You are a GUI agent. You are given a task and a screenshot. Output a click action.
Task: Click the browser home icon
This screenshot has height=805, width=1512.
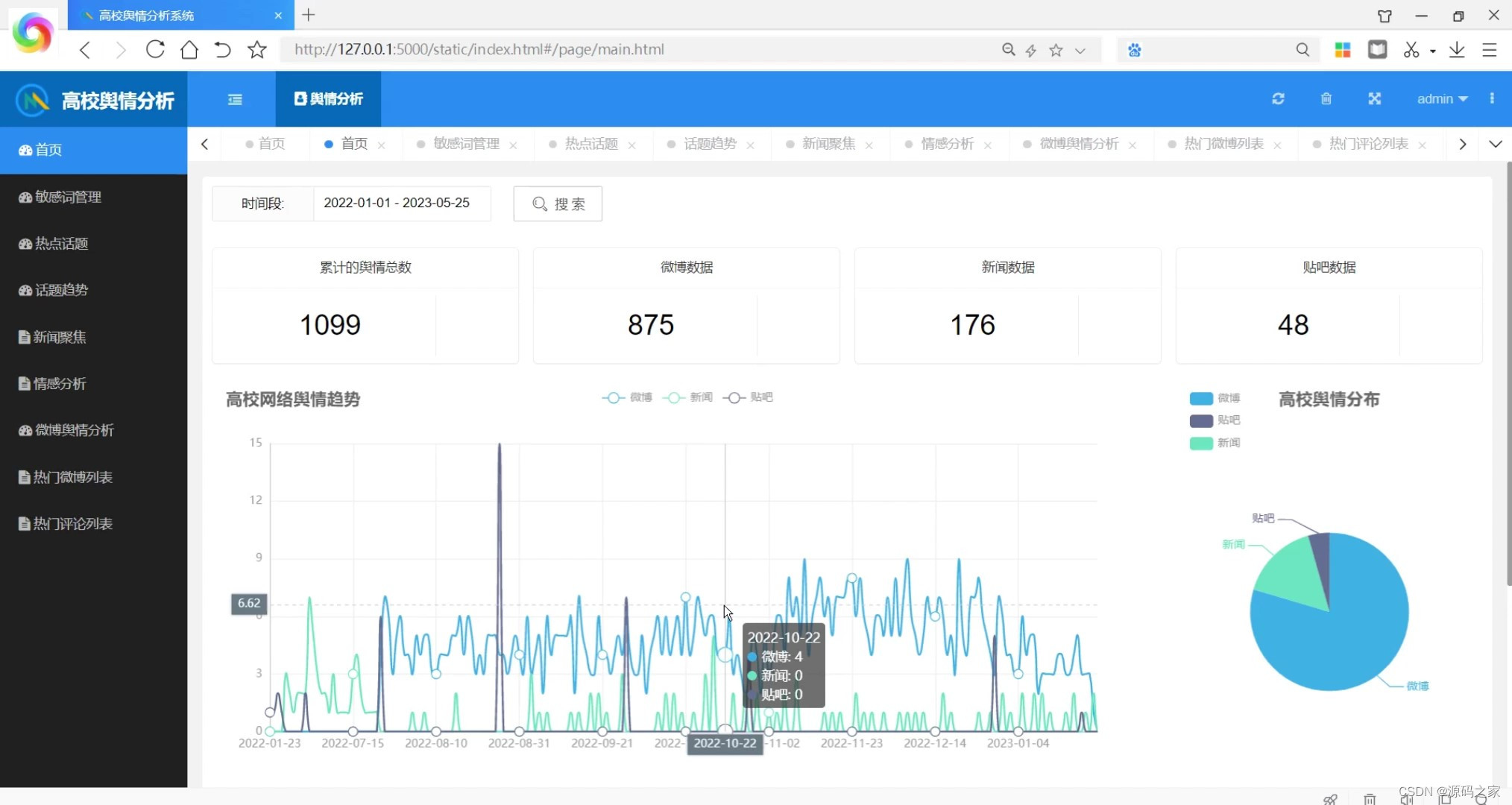pos(189,50)
